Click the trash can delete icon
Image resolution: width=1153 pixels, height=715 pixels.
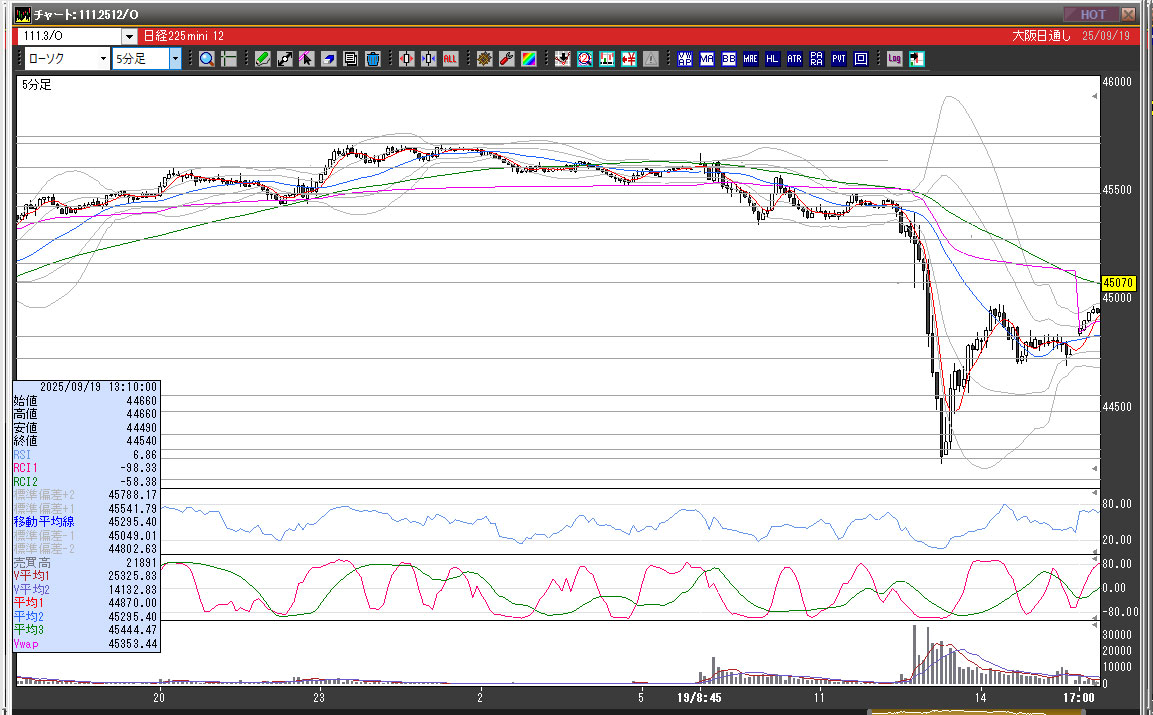pyautogui.click(x=372, y=59)
